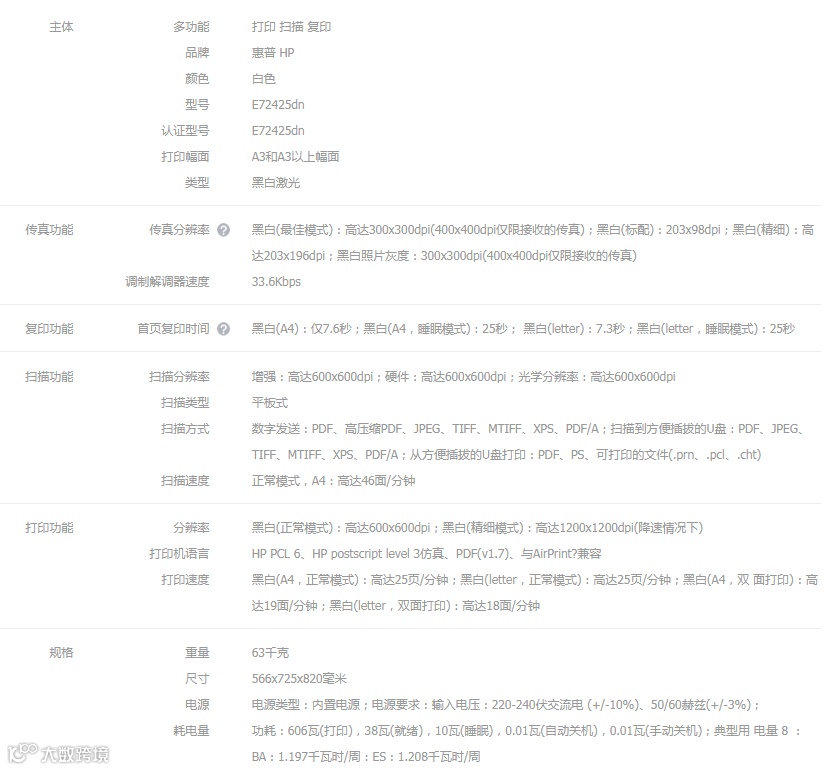Click the 扫描类型 label
Image resolution: width=829 pixels, height=770 pixels.
[185, 403]
